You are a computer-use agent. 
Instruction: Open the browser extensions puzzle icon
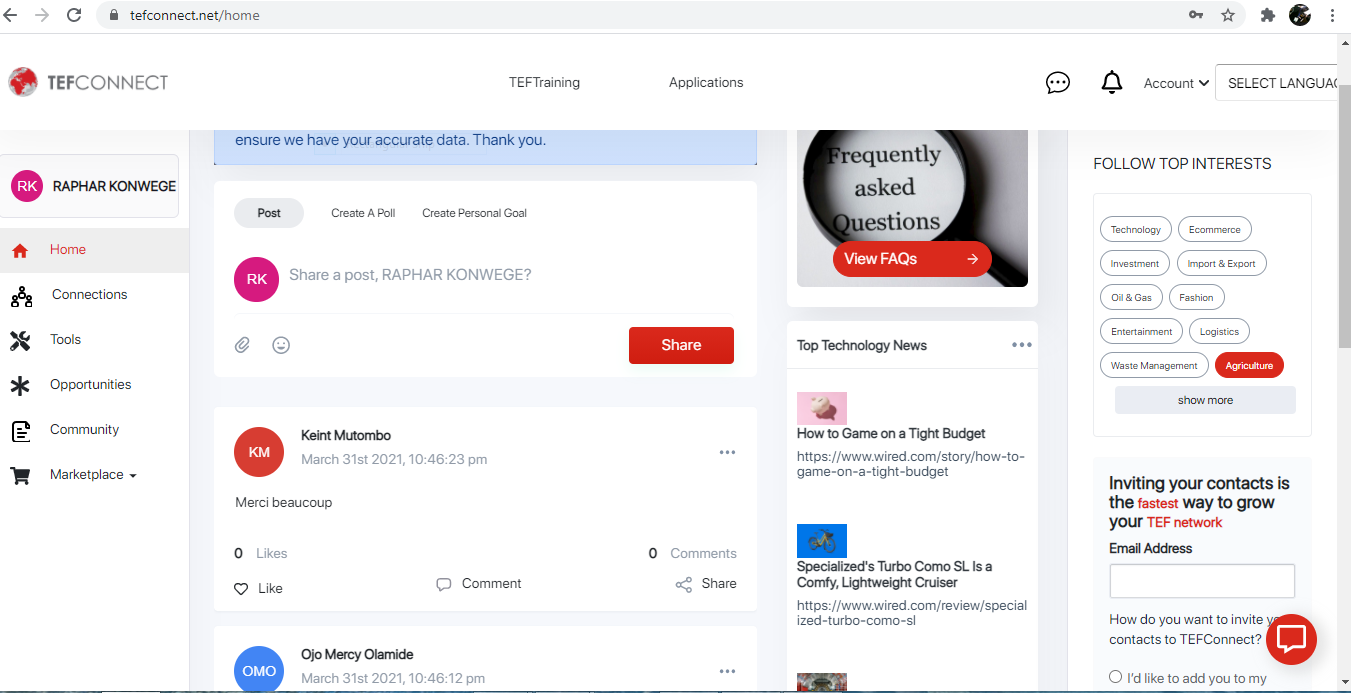[x=1268, y=15]
